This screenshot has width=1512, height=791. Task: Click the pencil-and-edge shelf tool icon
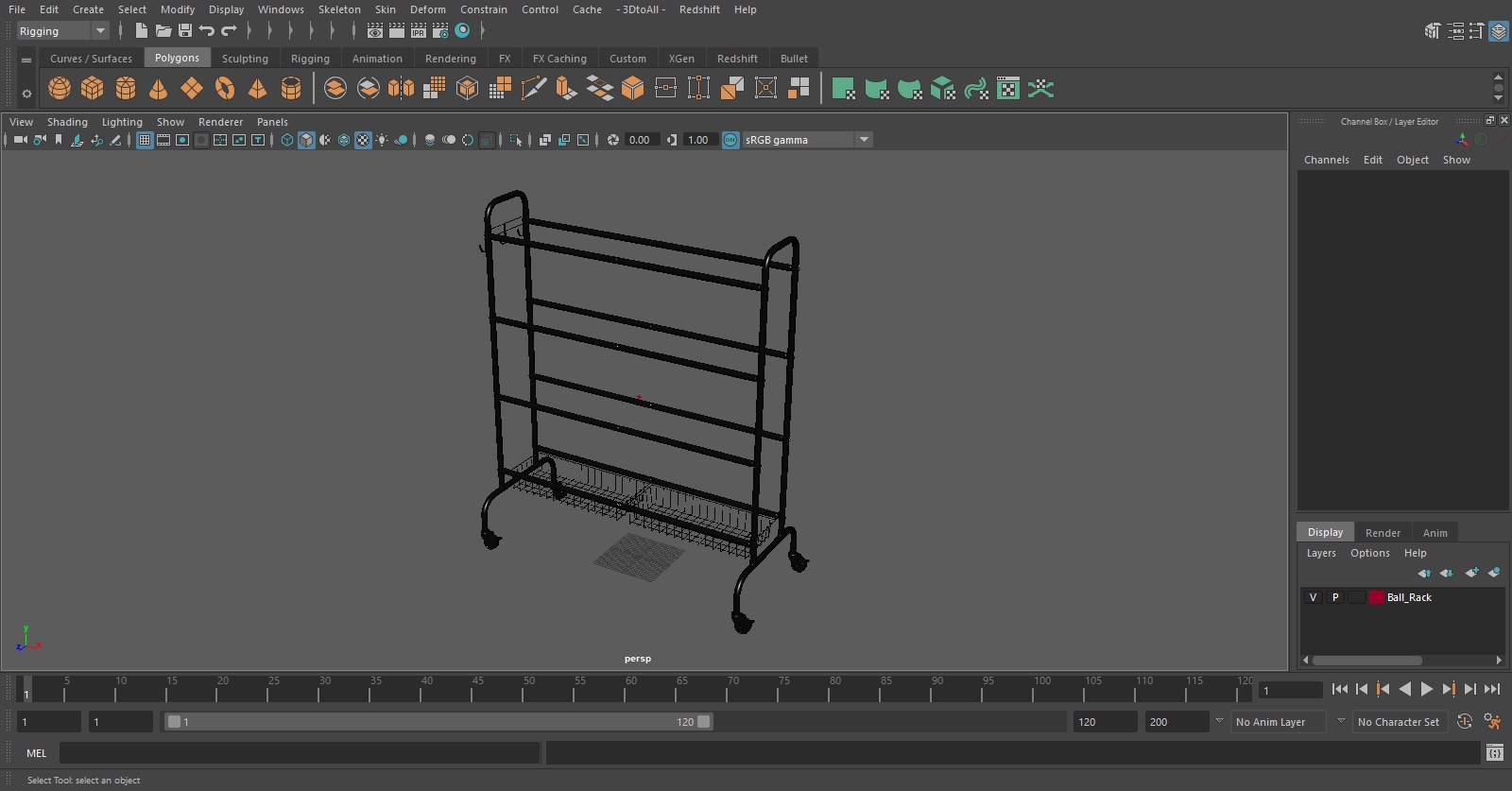tap(534, 89)
